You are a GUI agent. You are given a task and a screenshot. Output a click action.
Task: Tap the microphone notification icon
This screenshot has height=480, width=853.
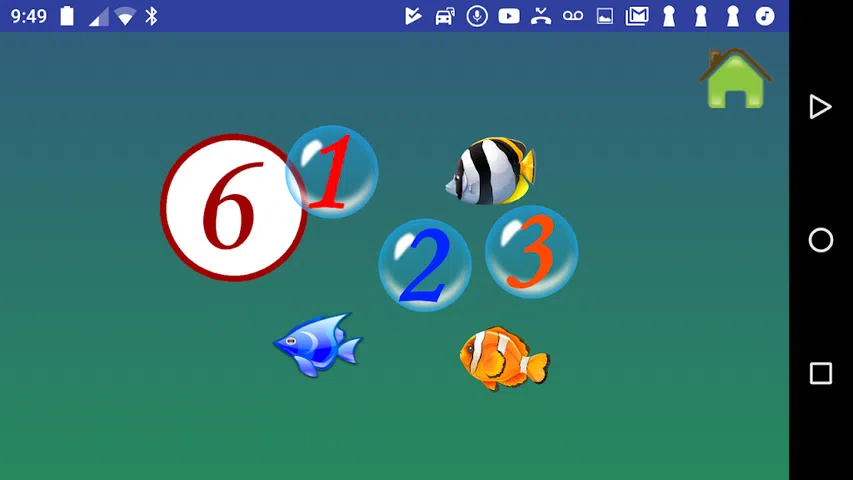click(477, 16)
